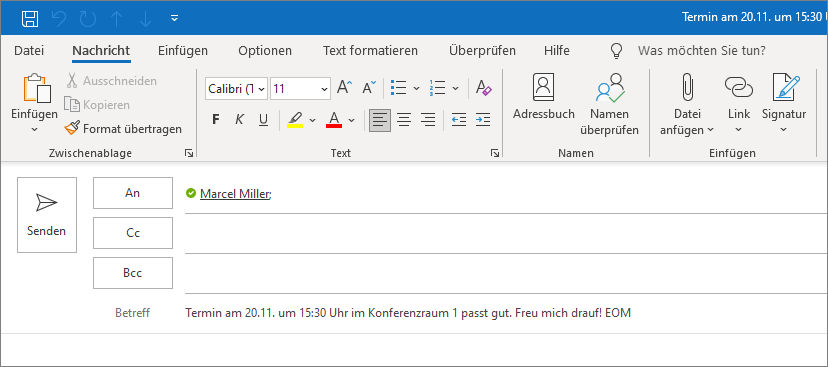Toggle bold formatting F
The width and height of the screenshot is (828, 367).
[x=215, y=119]
